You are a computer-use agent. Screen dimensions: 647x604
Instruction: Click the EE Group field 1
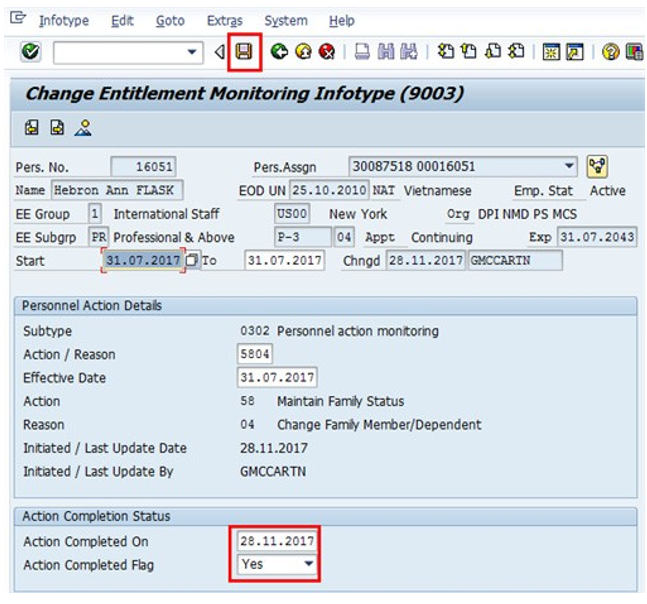(95, 214)
